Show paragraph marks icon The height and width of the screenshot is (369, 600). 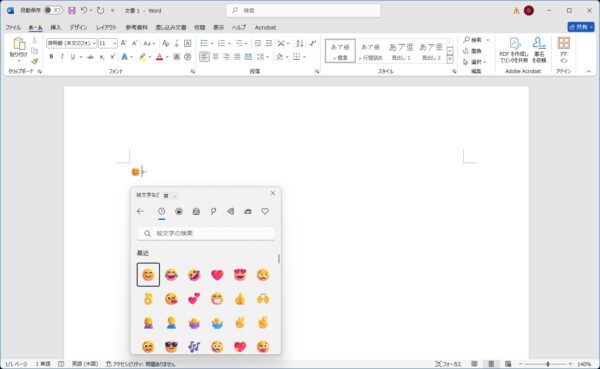coord(313,43)
